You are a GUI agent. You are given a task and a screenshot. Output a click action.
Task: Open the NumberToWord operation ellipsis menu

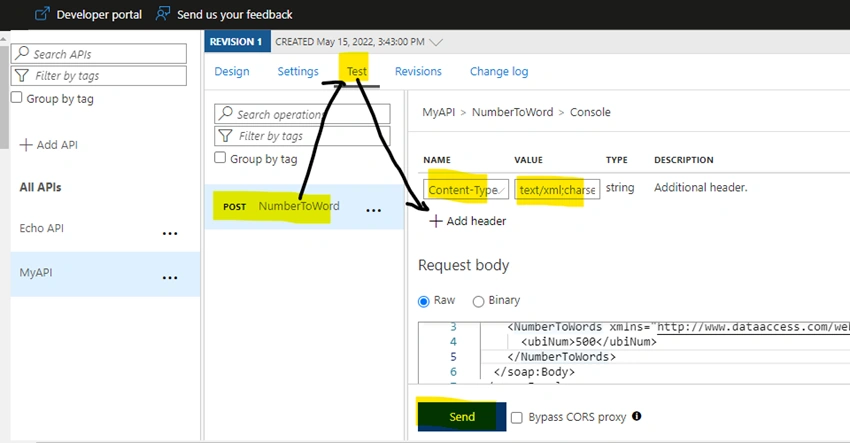pos(374,210)
